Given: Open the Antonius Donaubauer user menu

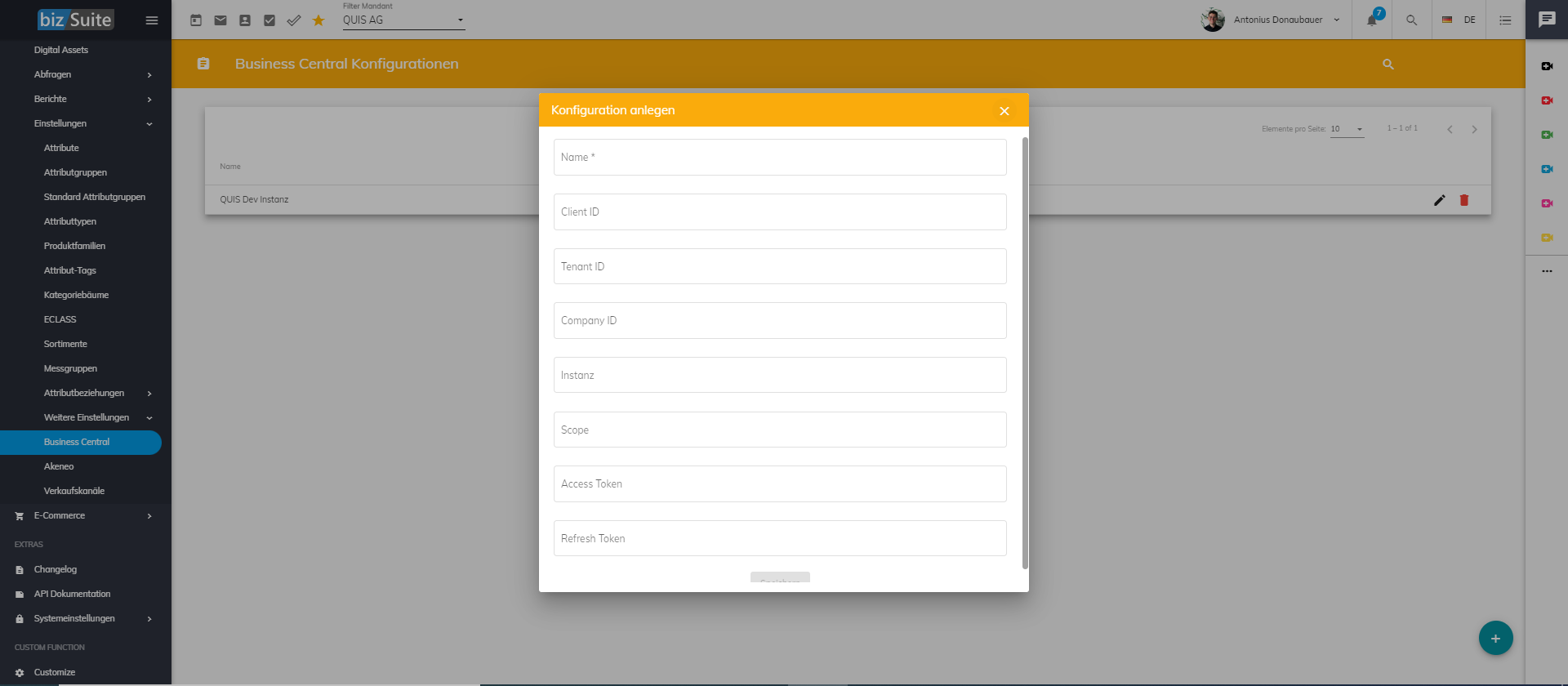Looking at the screenshot, I should pos(1271,20).
